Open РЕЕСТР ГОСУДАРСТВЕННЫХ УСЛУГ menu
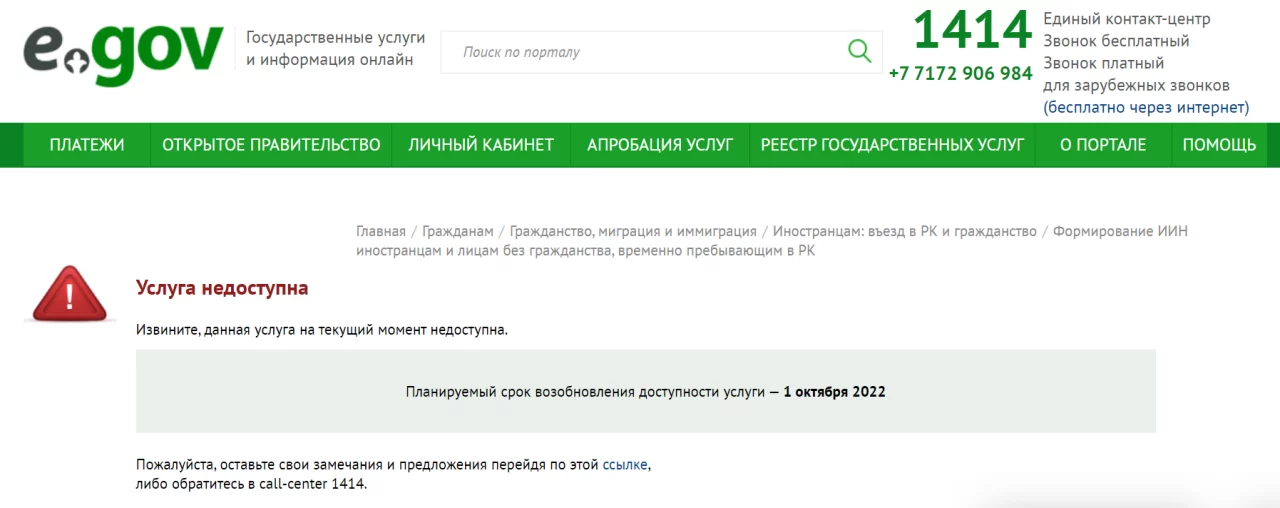Viewport: 1280px width, 508px height. (x=893, y=145)
